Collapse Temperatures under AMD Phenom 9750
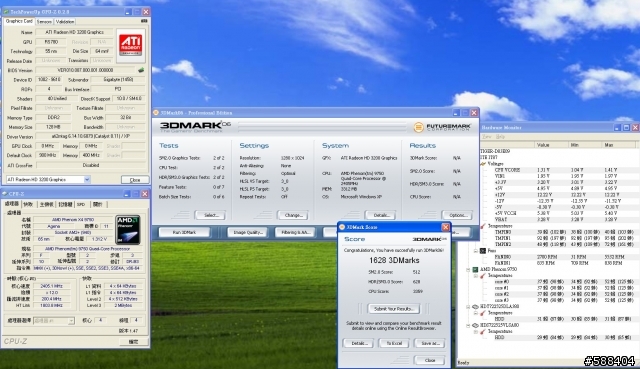Screen dimensions: 640x369 point(476,276)
